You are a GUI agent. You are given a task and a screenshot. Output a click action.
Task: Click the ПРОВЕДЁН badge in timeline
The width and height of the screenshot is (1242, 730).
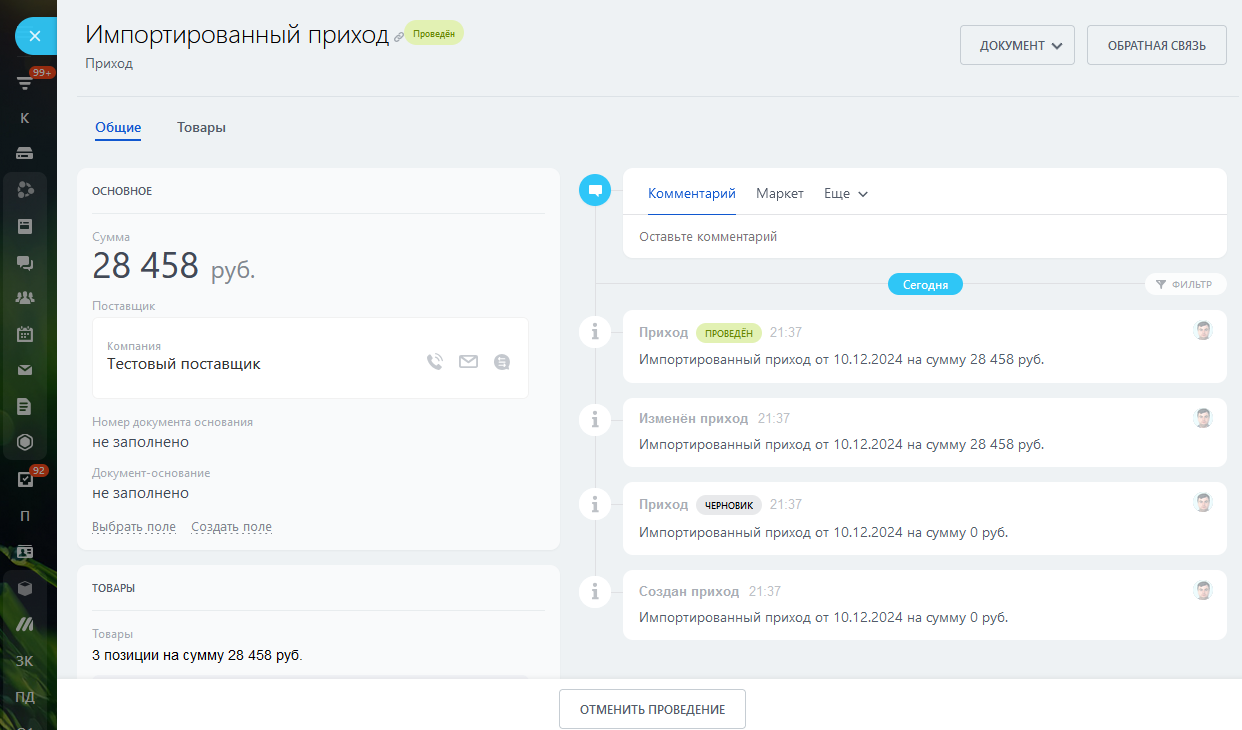click(729, 333)
